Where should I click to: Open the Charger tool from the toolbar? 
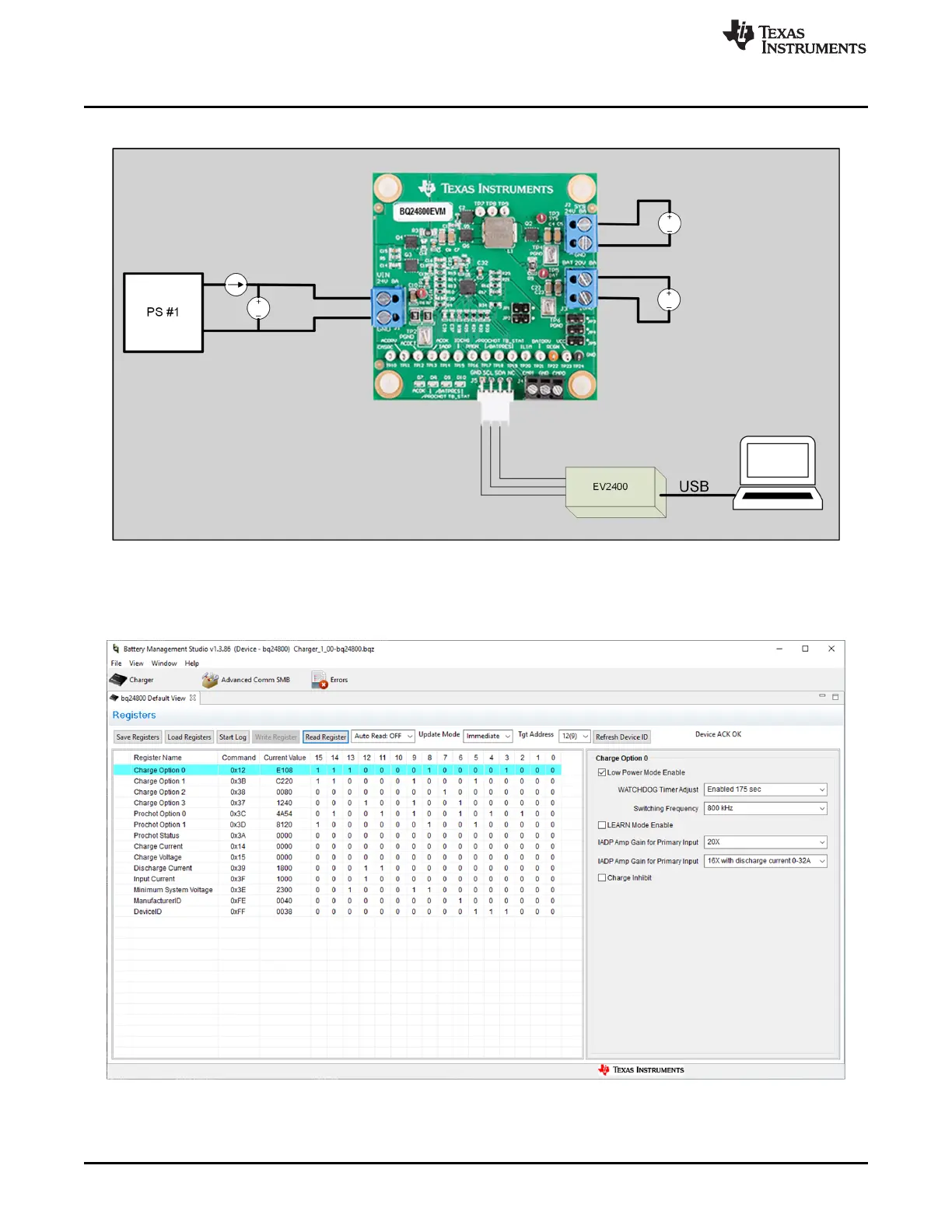click(x=131, y=680)
